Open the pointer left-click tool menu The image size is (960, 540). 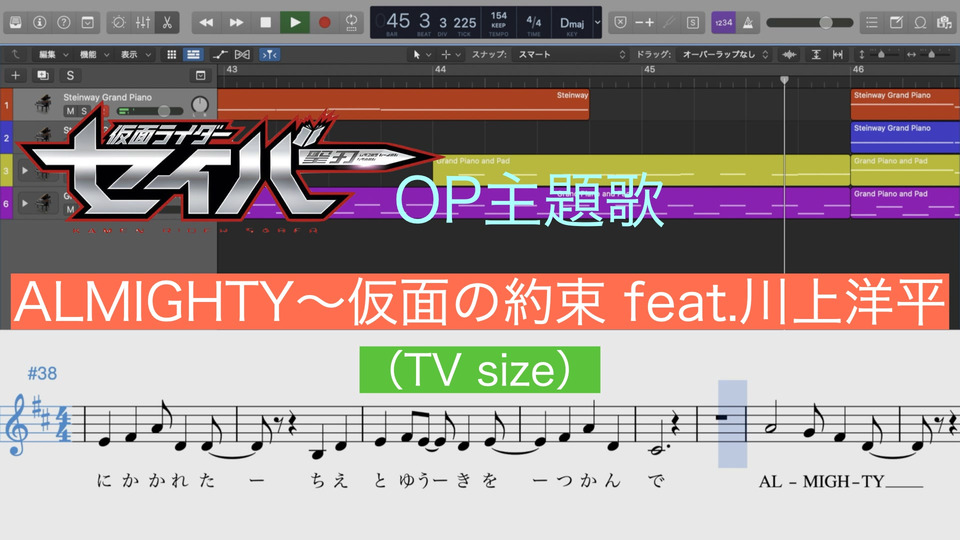pos(421,54)
